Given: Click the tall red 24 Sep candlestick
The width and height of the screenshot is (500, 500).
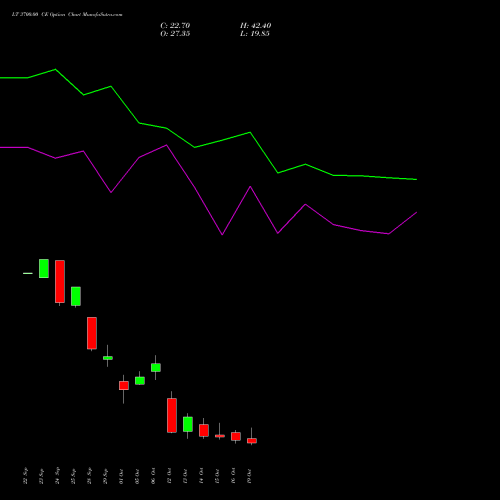Looking at the screenshot, I should 60,282.
